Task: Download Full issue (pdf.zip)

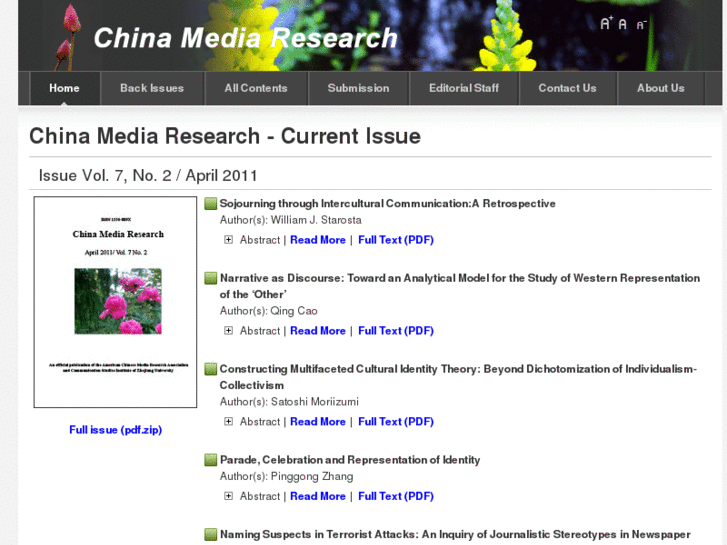Action: click(x=115, y=430)
